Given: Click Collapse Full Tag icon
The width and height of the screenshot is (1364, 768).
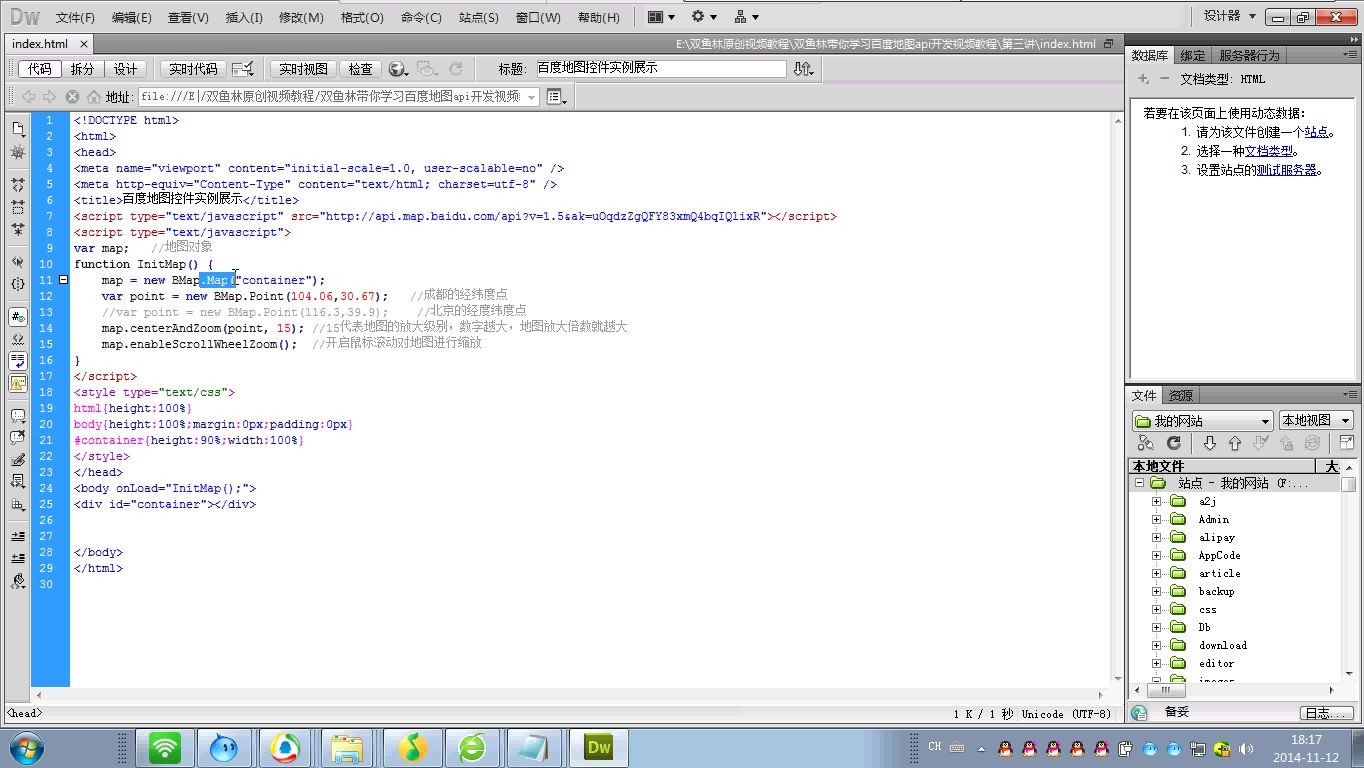Looking at the screenshot, I should point(17,185).
